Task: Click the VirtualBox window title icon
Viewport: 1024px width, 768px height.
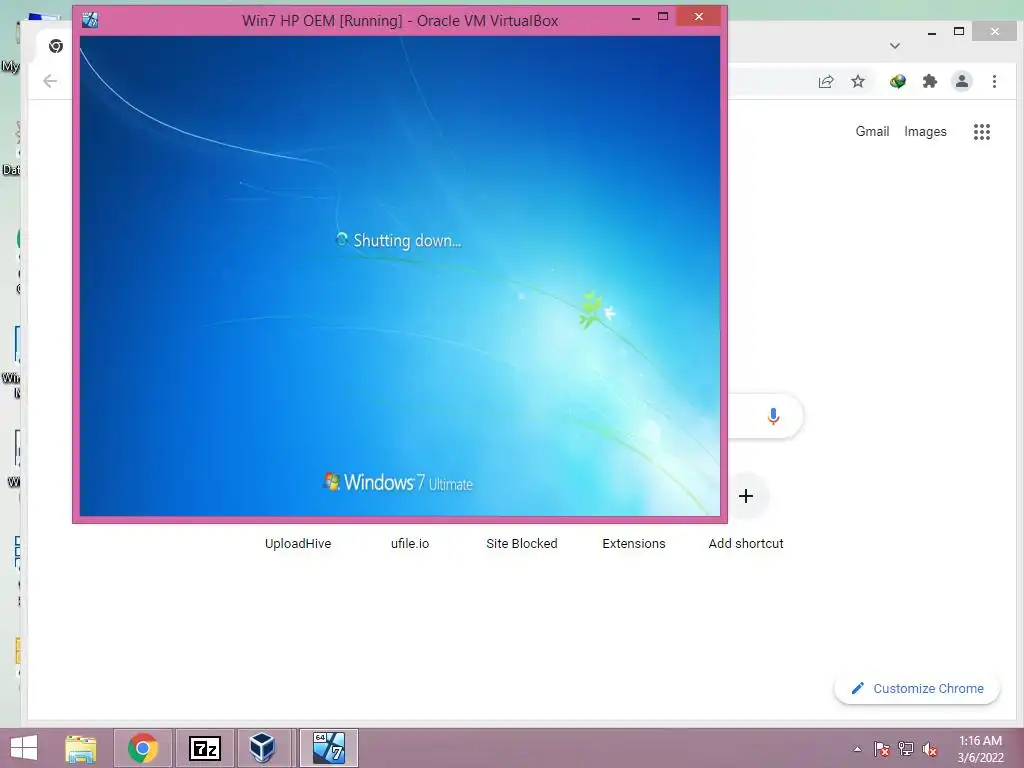Action: (90, 20)
